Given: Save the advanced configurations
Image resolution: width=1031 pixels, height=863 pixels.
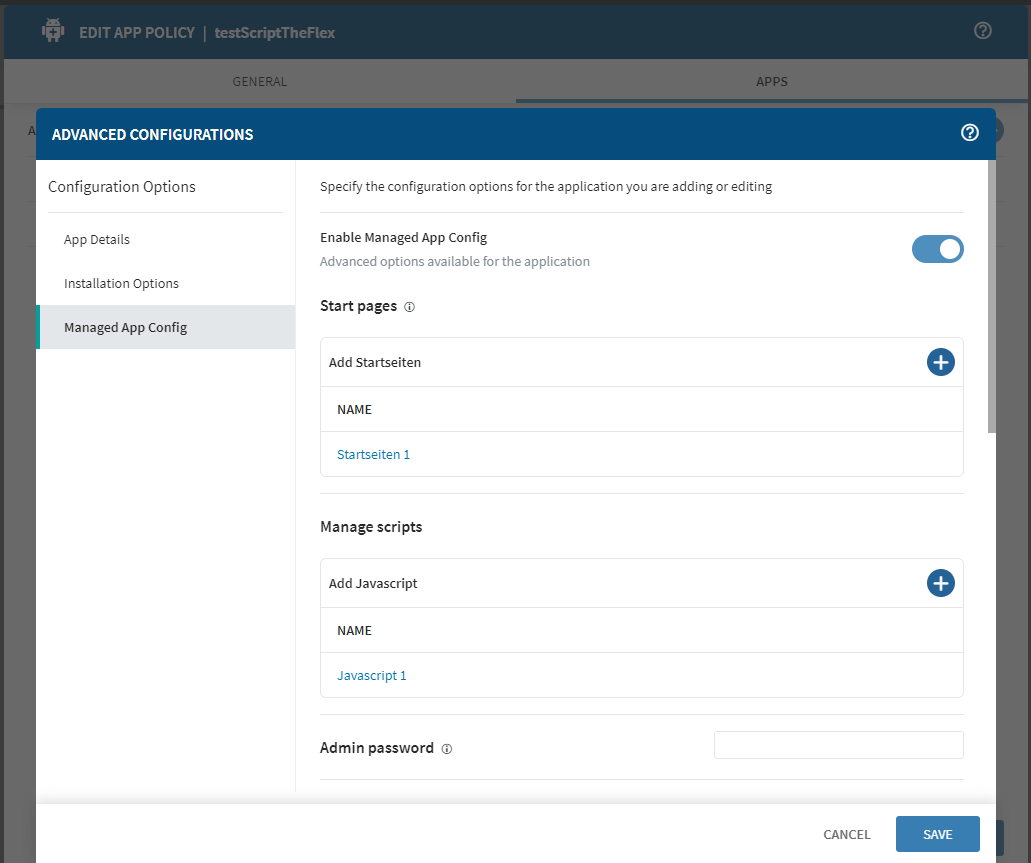Looking at the screenshot, I should point(937,834).
